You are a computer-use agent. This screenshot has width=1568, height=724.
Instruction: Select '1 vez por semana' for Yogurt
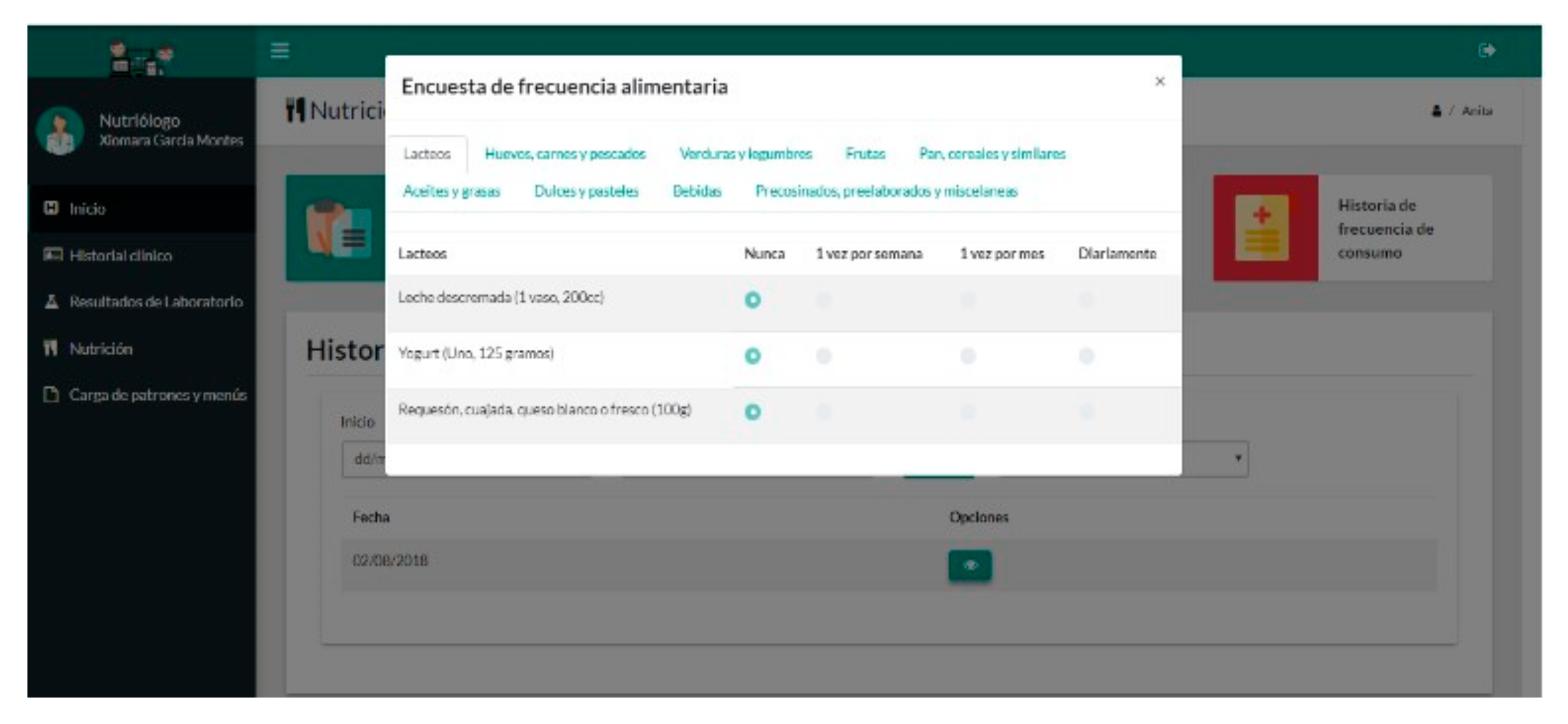tap(823, 356)
